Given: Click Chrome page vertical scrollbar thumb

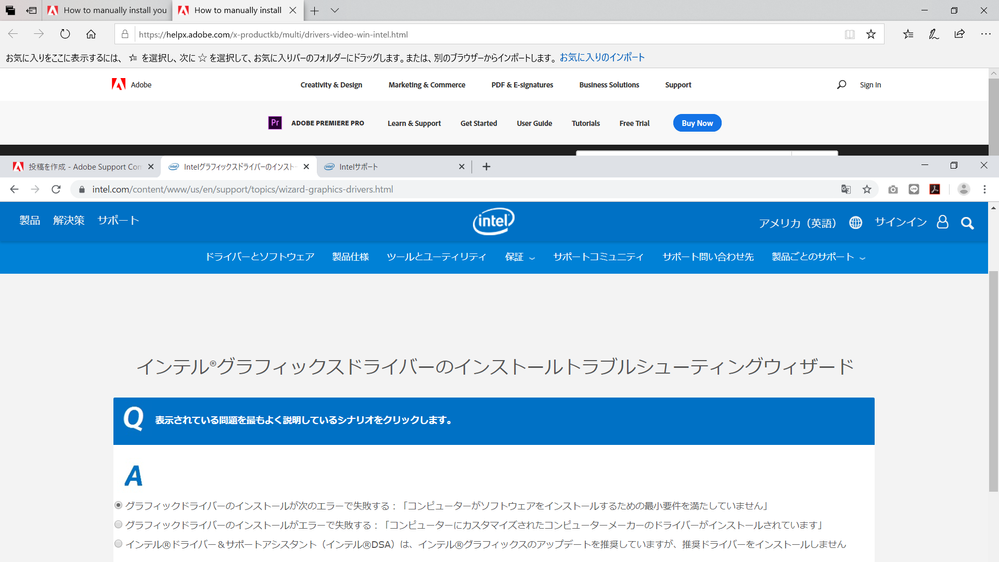Looking at the screenshot, I should (993, 382).
